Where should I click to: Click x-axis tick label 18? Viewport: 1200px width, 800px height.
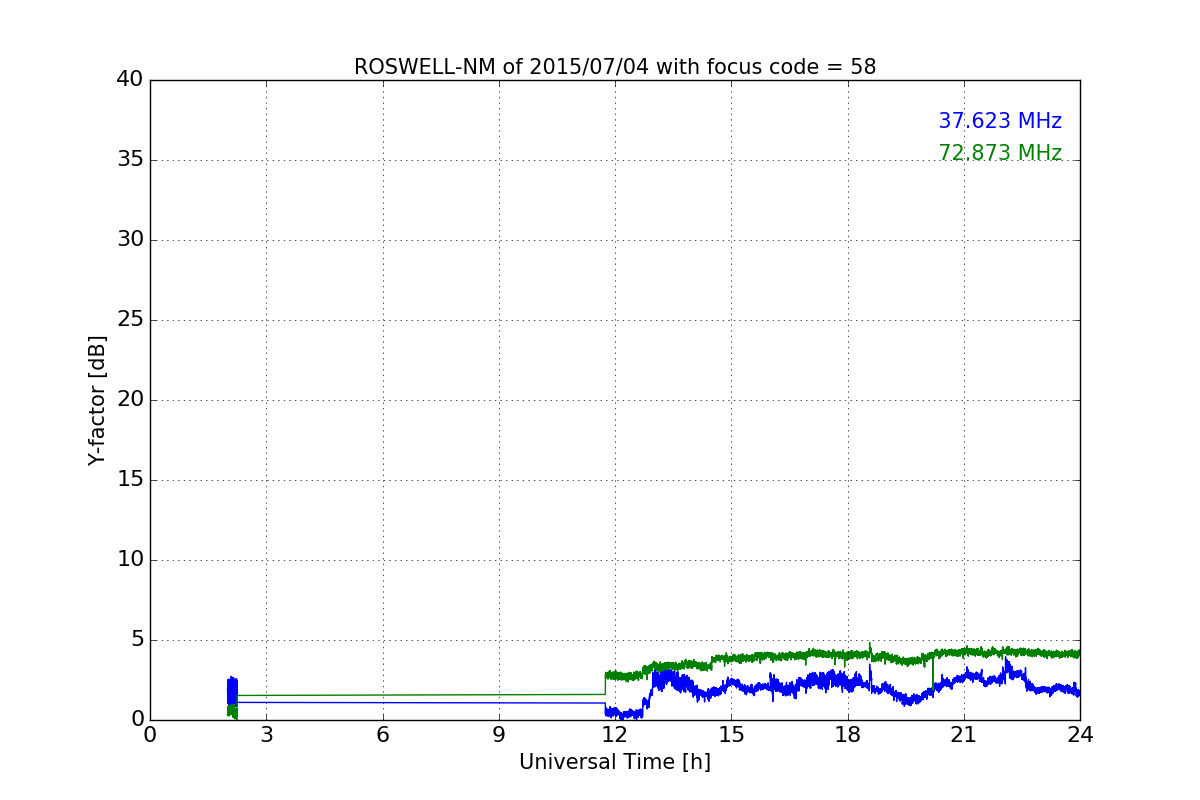coord(848,735)
